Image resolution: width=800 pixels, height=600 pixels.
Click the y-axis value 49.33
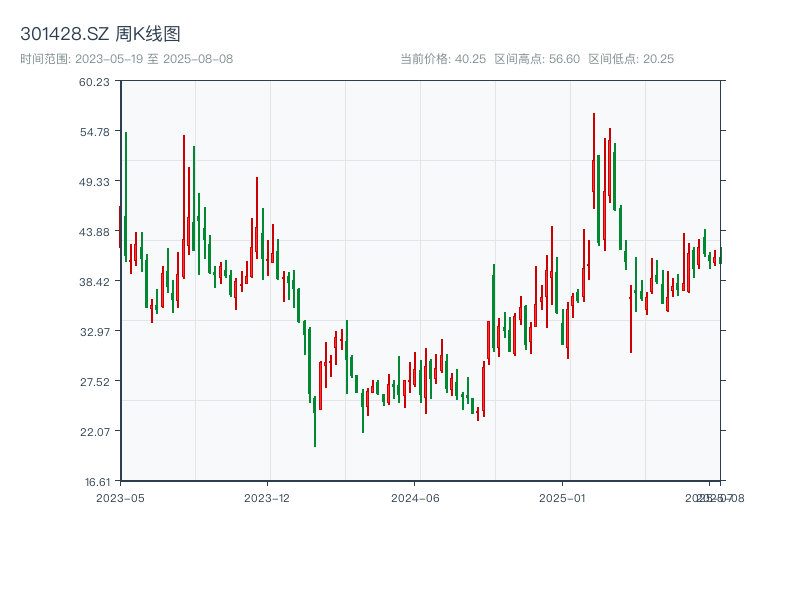pos(94,182)
